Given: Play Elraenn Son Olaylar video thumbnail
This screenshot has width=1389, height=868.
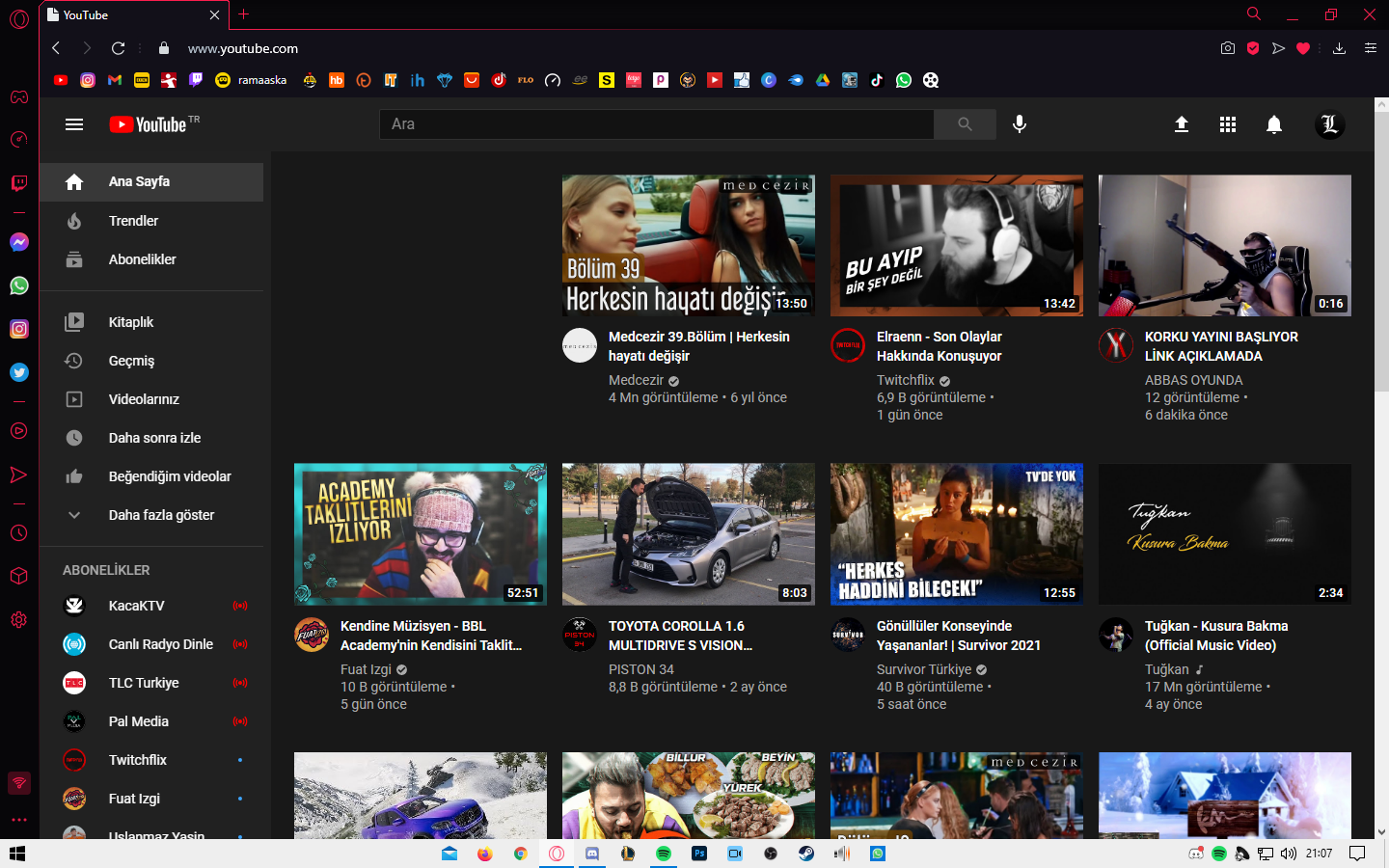Looking at the screenshot, I should [x=957, y=245].
